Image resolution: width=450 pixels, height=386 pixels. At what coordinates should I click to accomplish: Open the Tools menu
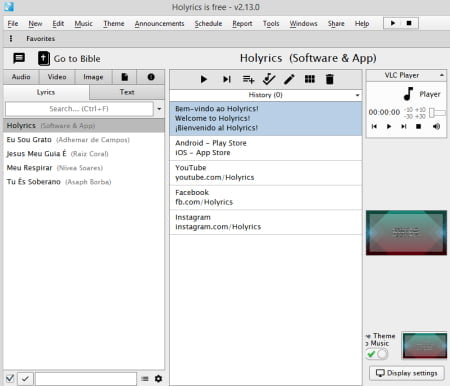(271, 24)
